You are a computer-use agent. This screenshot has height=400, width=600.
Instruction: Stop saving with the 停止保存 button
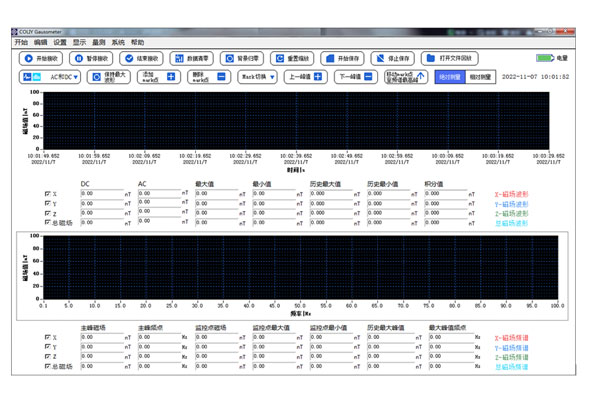393,59
